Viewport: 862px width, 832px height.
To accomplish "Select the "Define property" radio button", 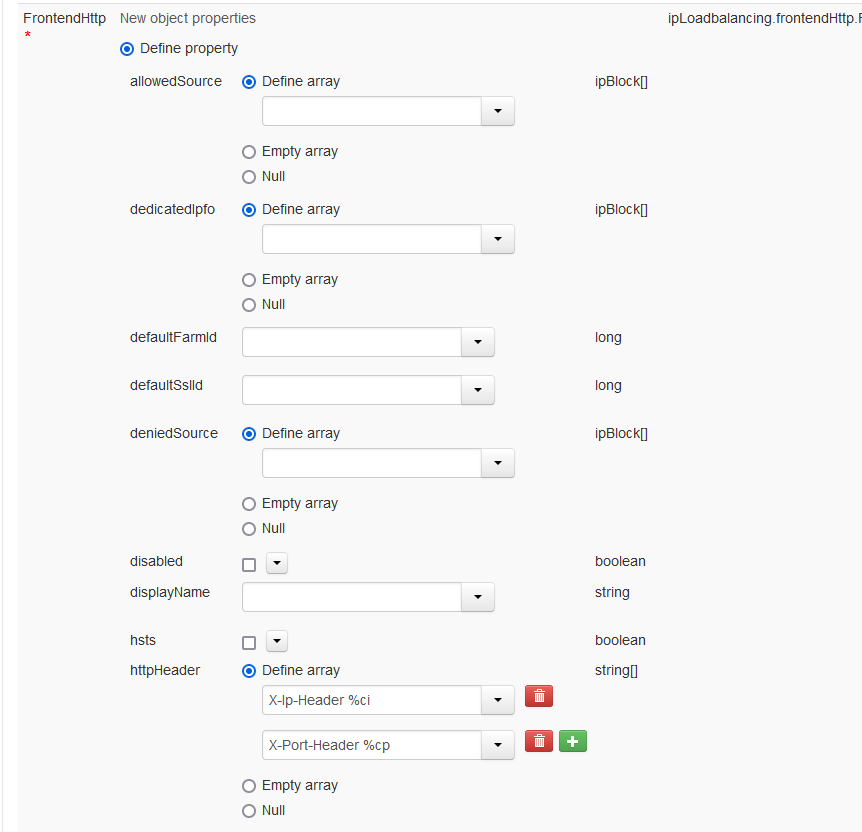I will pyautogui.click(x=127, y=48).
